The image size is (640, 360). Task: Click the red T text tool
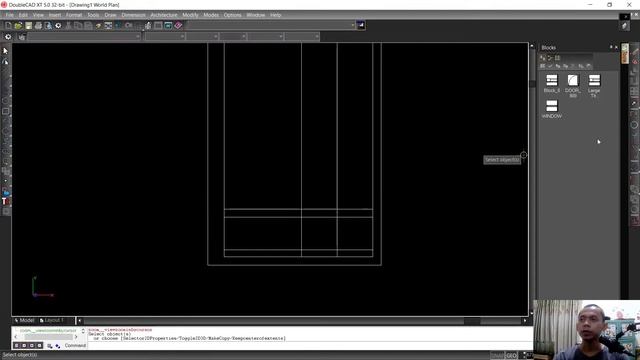5,201
